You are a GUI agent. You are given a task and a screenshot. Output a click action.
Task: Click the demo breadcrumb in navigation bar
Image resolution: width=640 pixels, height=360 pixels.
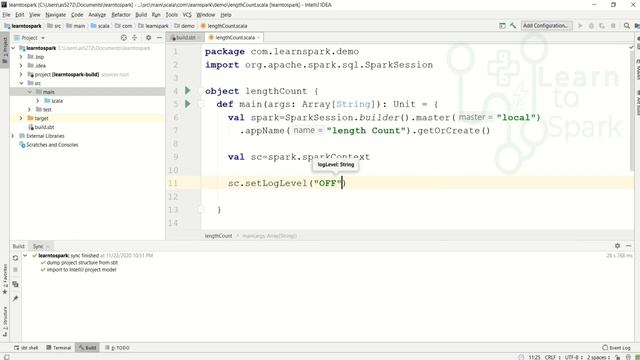pos(184,26)
